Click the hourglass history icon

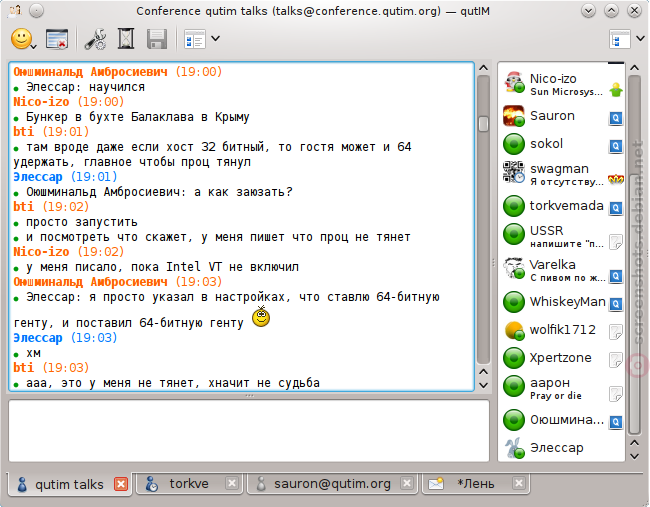point(126,39)
